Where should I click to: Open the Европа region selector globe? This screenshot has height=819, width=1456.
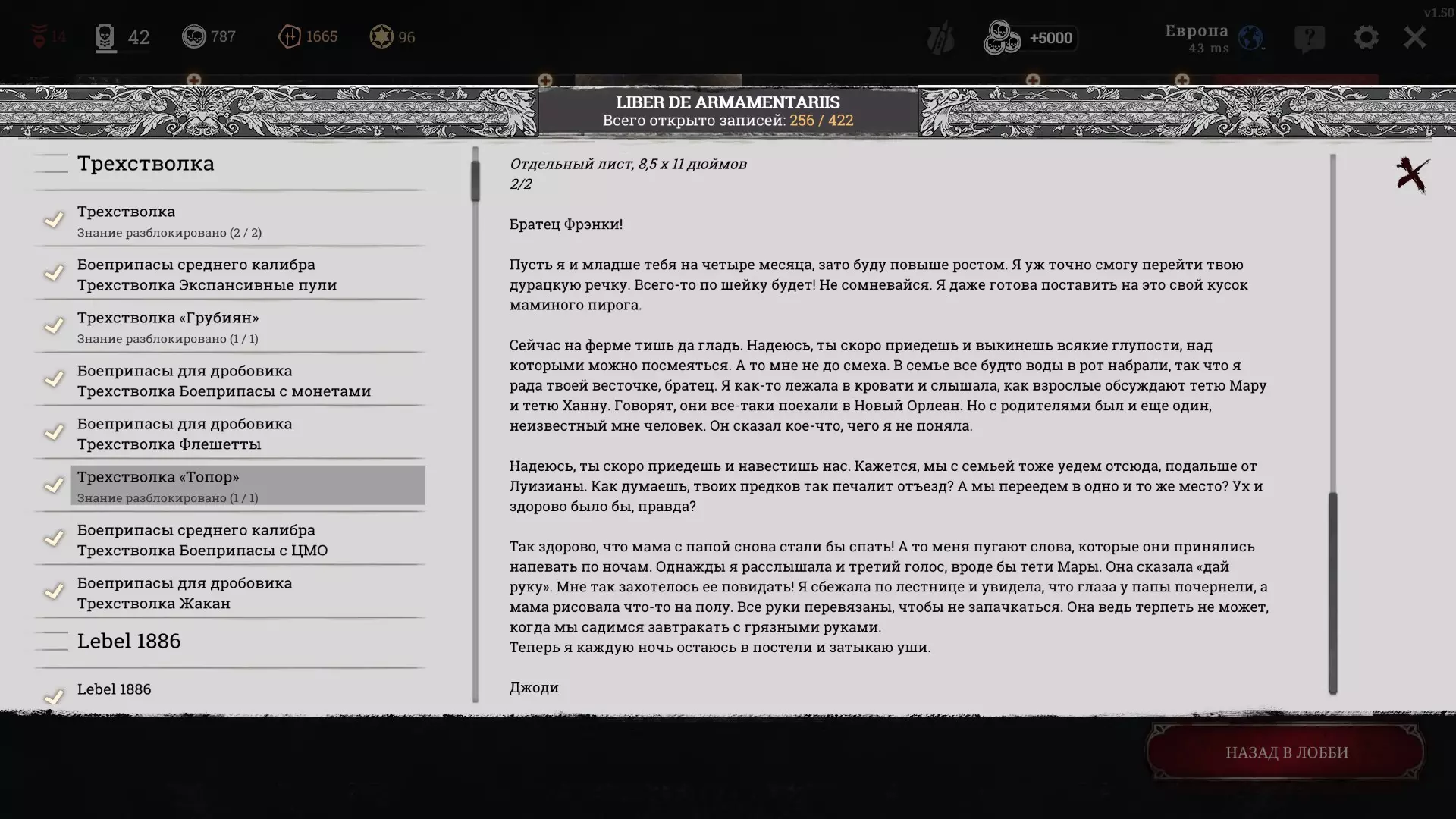point(1250,37)
